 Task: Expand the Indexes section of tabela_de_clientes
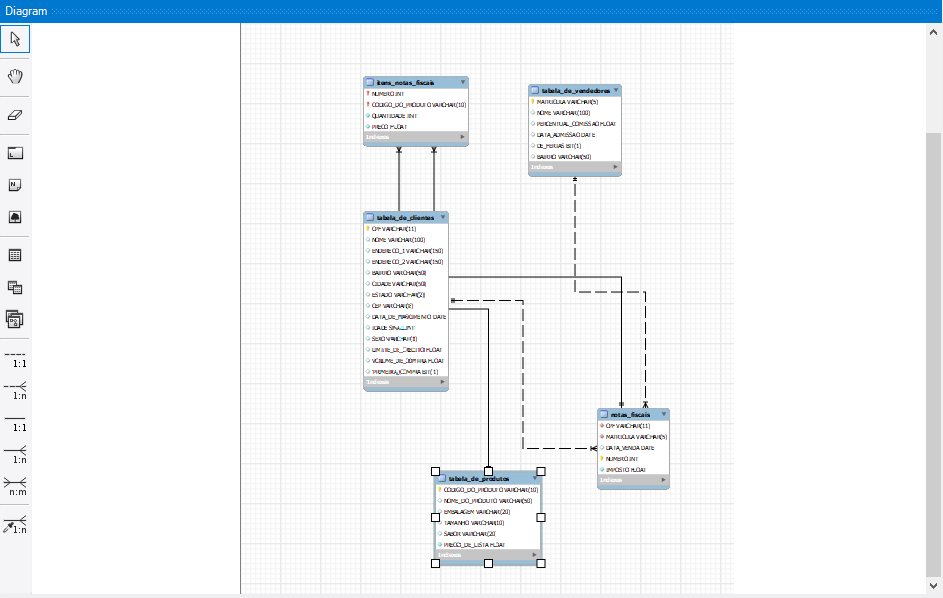[x=405, y=381]
